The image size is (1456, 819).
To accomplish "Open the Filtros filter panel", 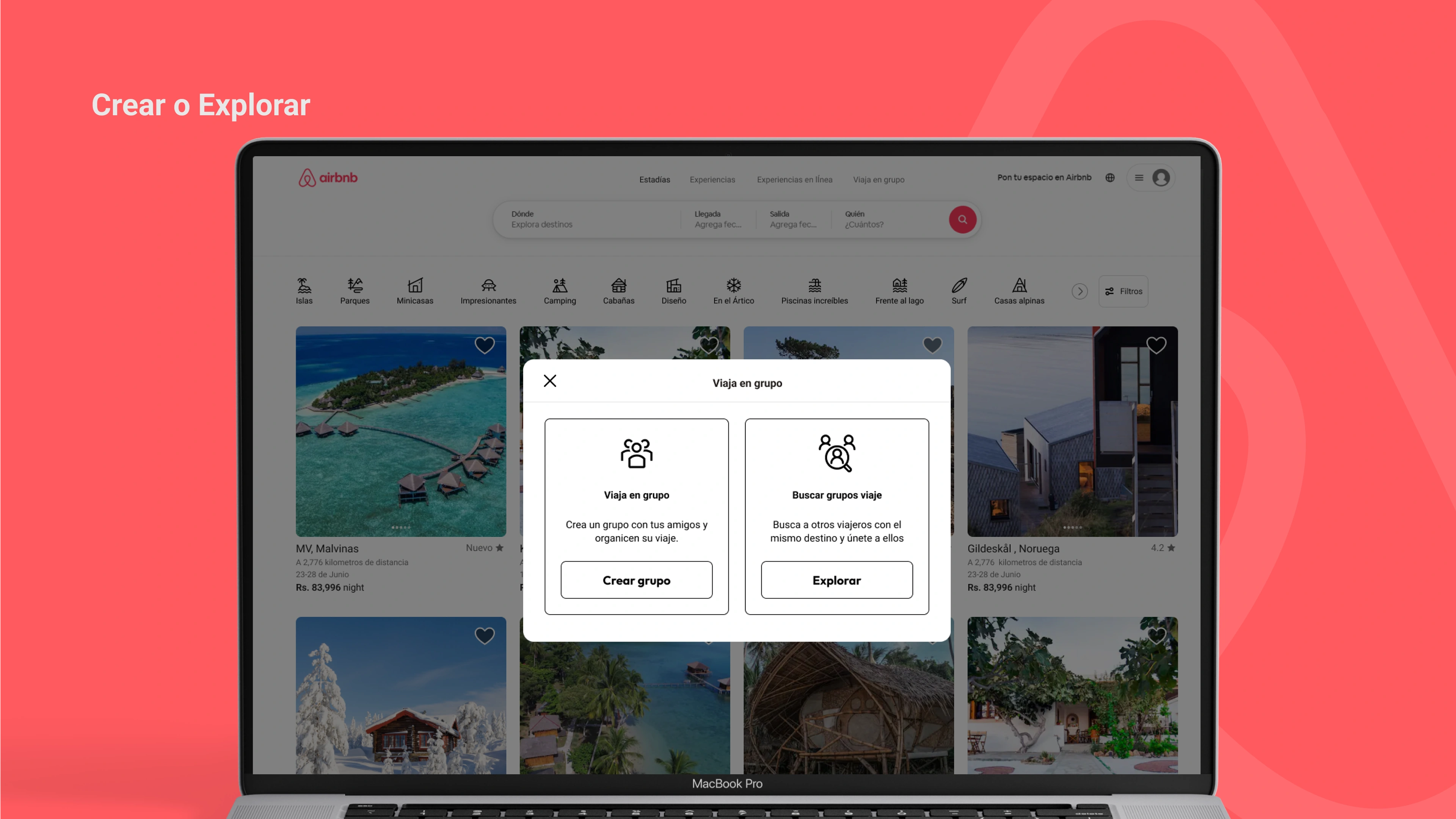I will click(1123, 291).
